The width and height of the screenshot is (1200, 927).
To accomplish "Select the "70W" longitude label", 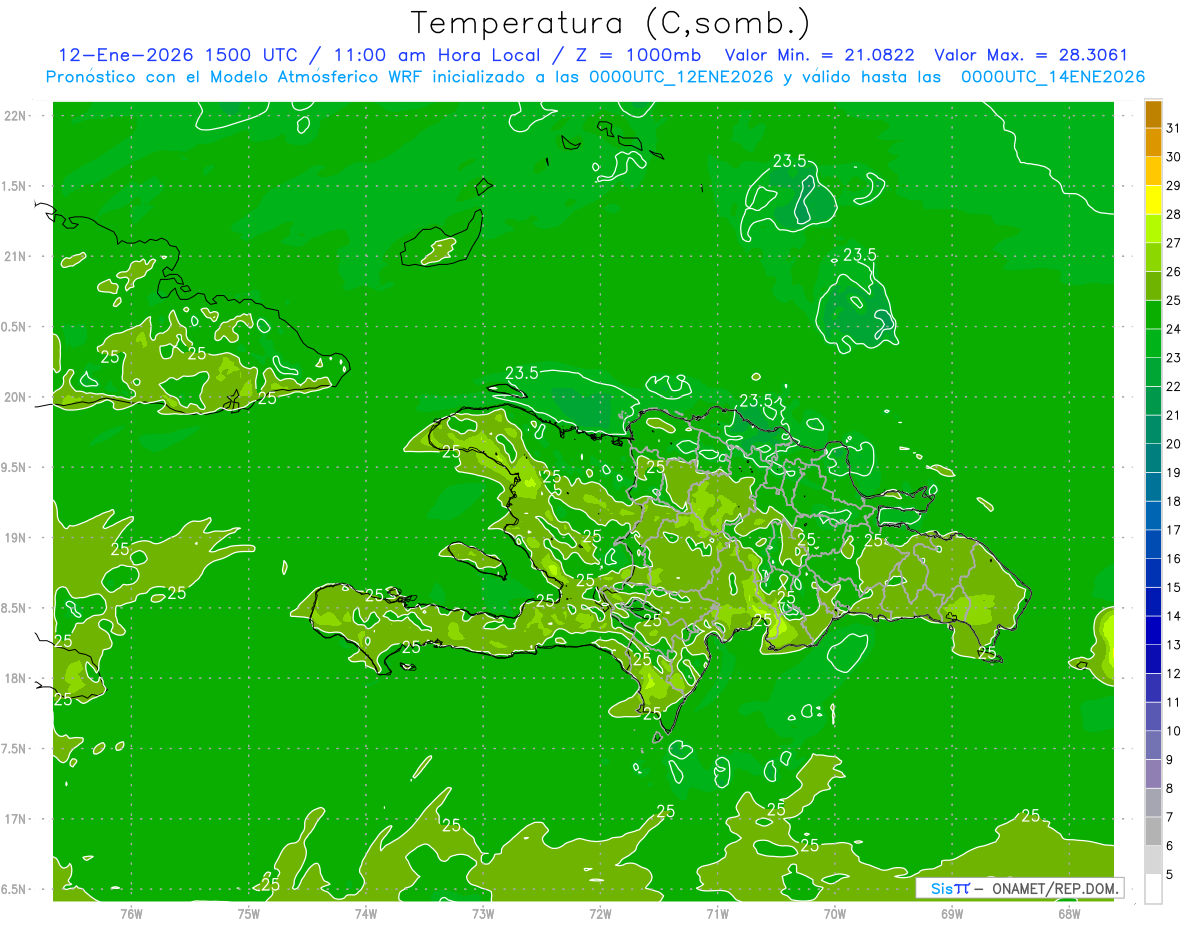I will pyautogui.click(x=835, y=913).
